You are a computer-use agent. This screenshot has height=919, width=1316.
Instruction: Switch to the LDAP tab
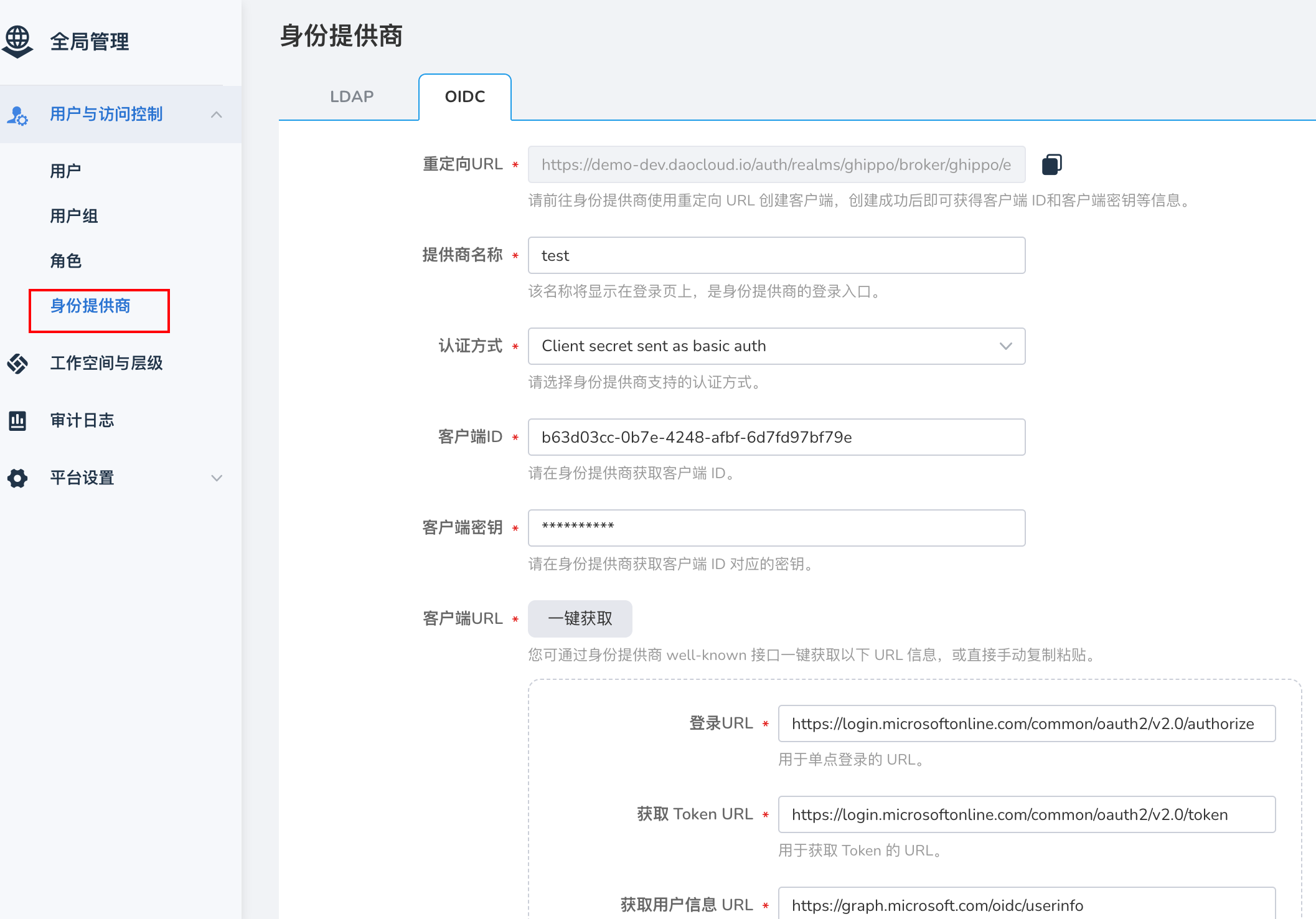(352, 97)
